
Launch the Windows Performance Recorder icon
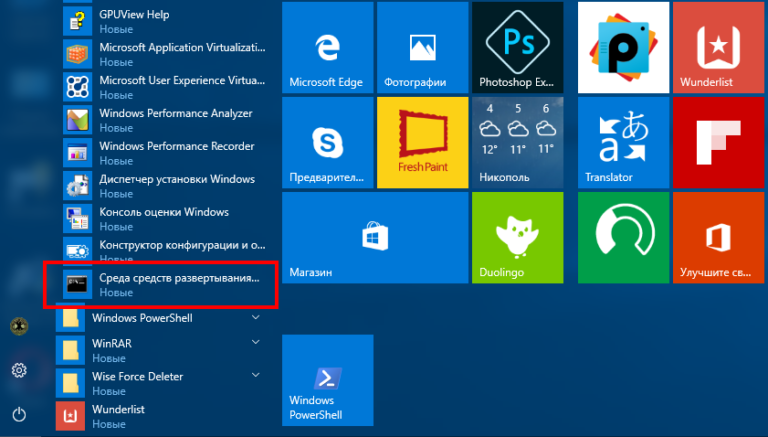[77, 152]
